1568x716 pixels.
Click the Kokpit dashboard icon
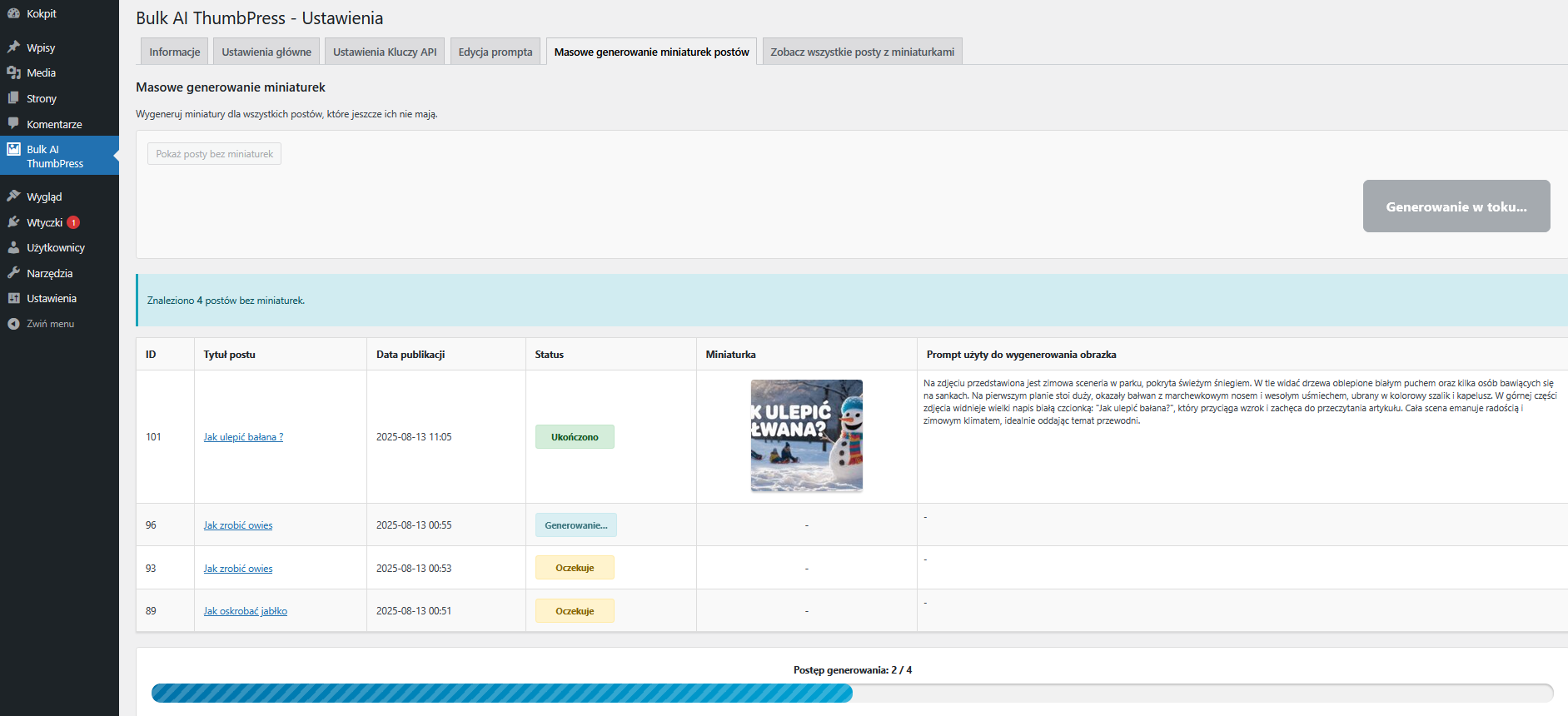point(13,13)
